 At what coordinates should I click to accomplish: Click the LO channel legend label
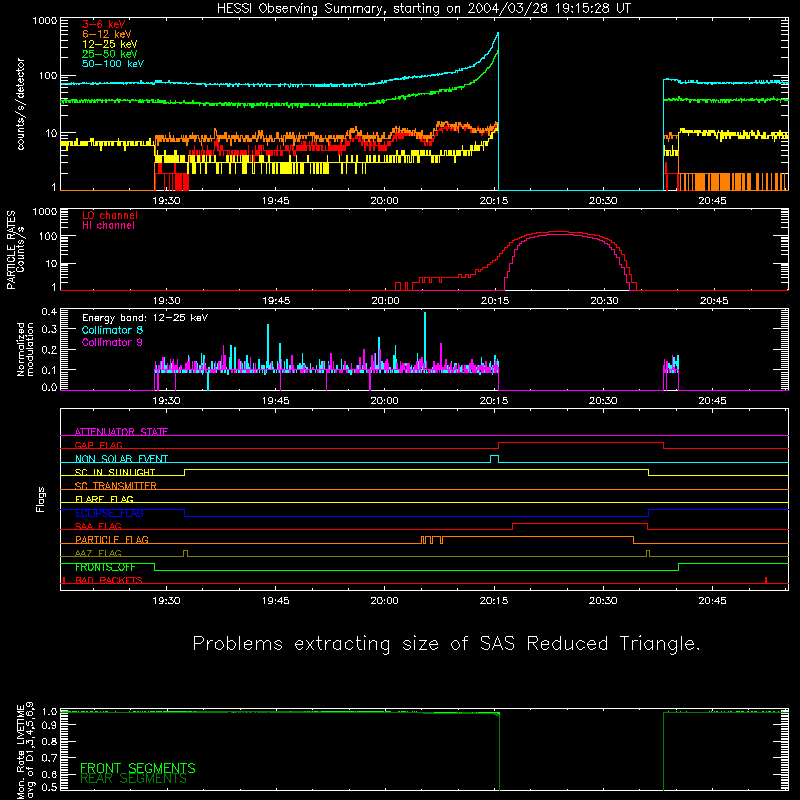[x=110, y=215]
